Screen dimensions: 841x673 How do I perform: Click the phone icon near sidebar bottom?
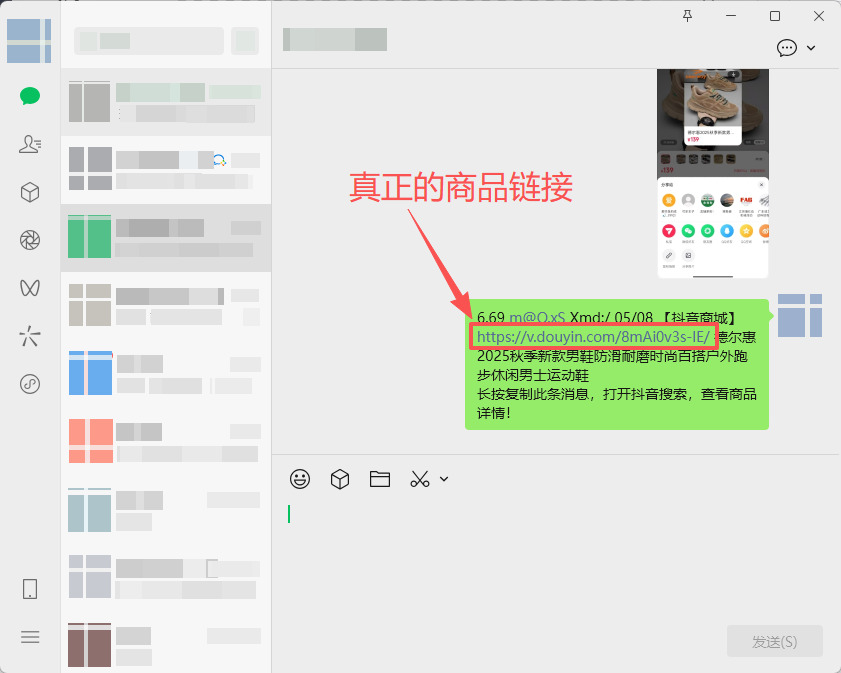tap(30, 589)
